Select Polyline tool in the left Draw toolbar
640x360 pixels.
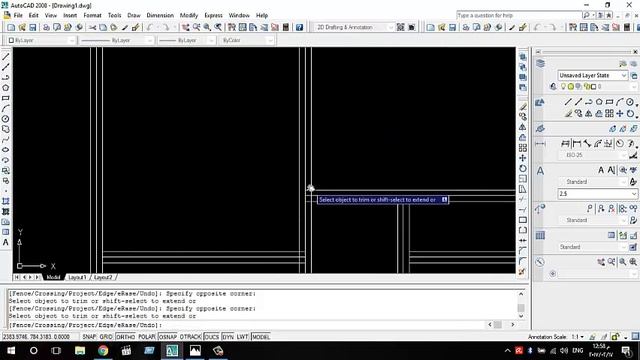(x=6, y=78)
